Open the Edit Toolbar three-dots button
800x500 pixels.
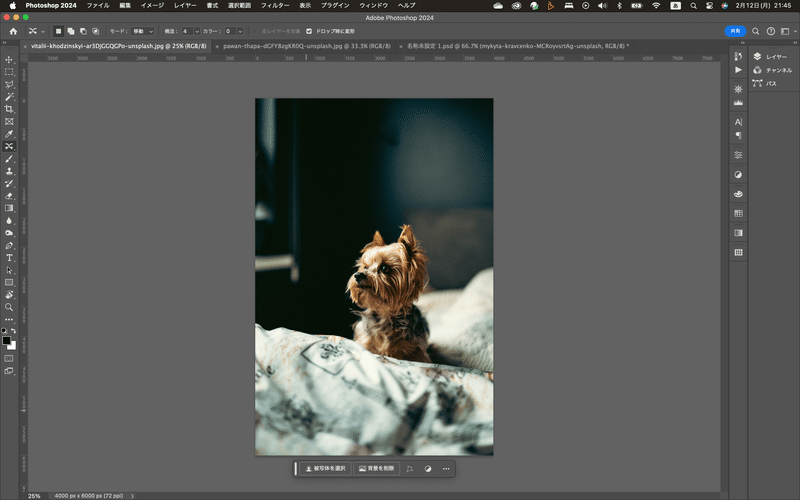[x=9, y=319]
